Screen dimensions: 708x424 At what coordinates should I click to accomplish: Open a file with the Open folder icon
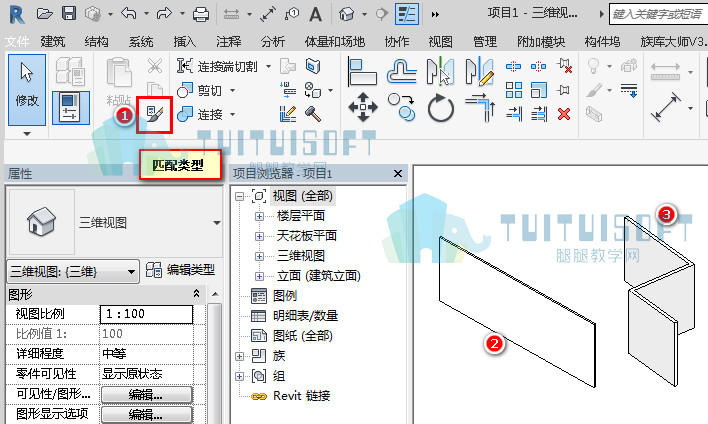pos(44,14)
